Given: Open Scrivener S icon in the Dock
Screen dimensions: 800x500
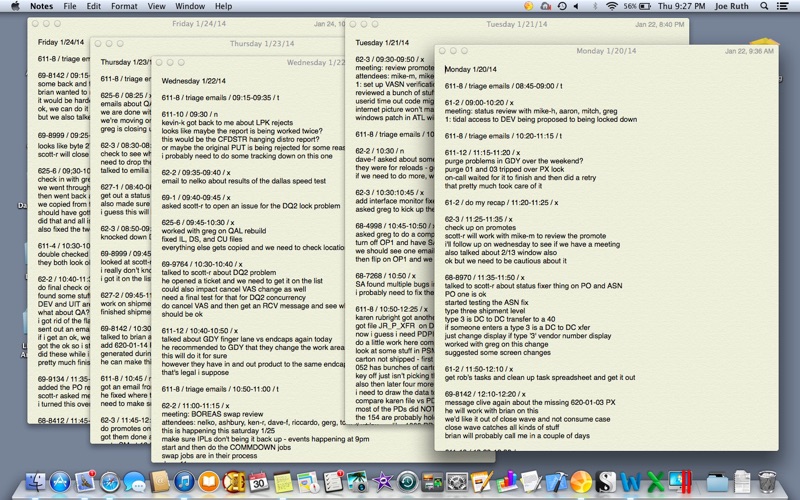Looking at the screenshot, I should click(x=605, y=482).
